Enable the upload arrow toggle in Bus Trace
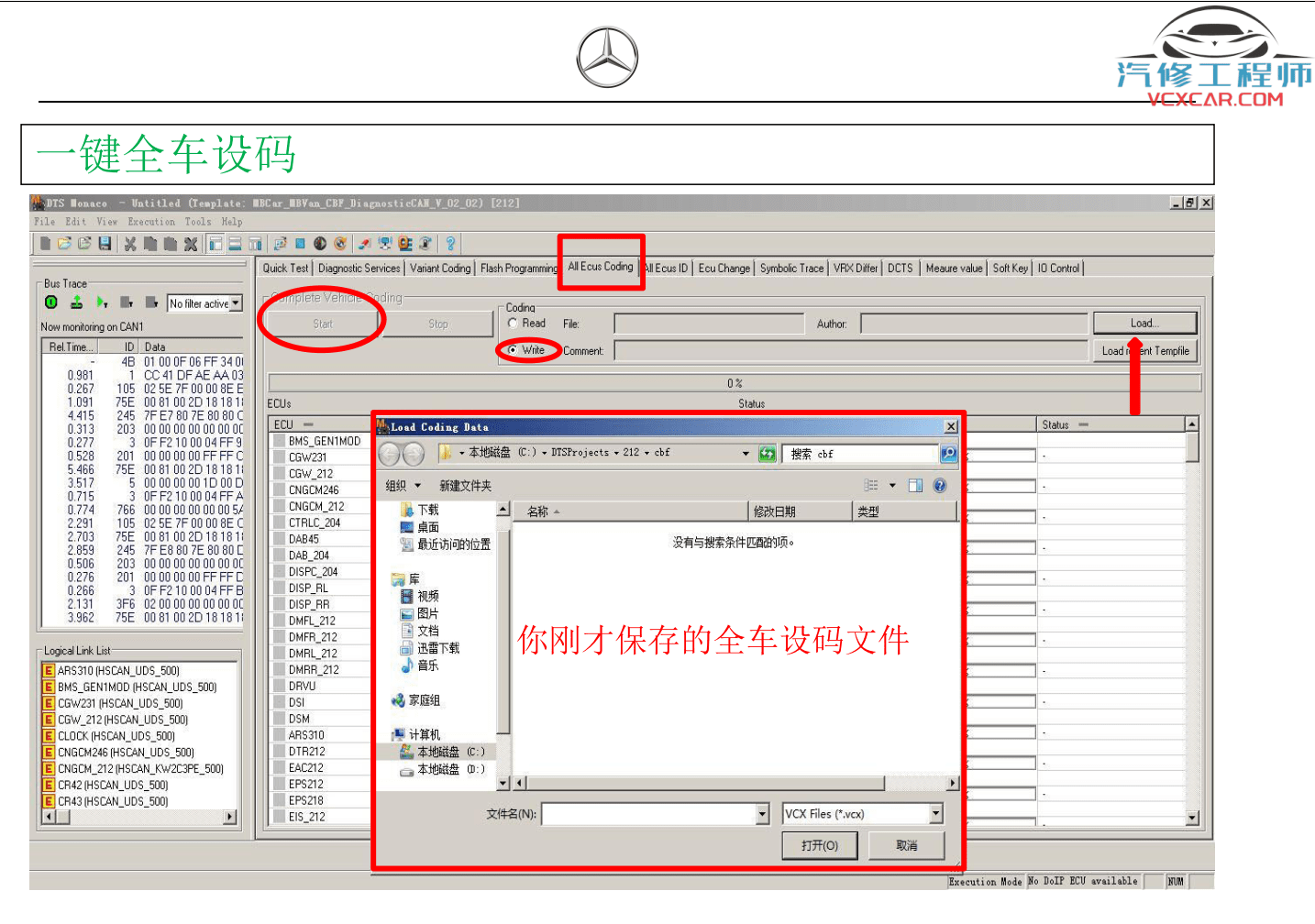Viewport: 1315px width, 924px height. [77, 302]
